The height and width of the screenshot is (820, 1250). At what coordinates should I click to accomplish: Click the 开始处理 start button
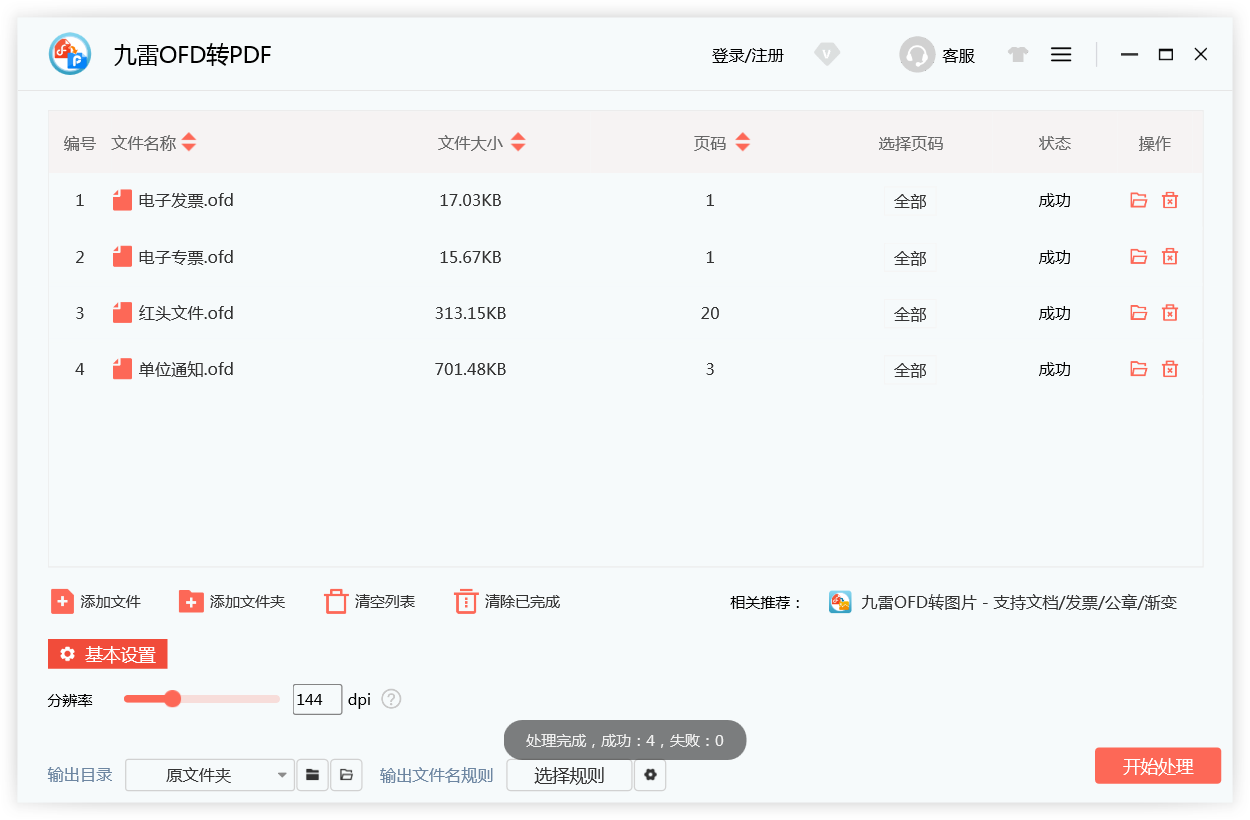pos(1158,766)
